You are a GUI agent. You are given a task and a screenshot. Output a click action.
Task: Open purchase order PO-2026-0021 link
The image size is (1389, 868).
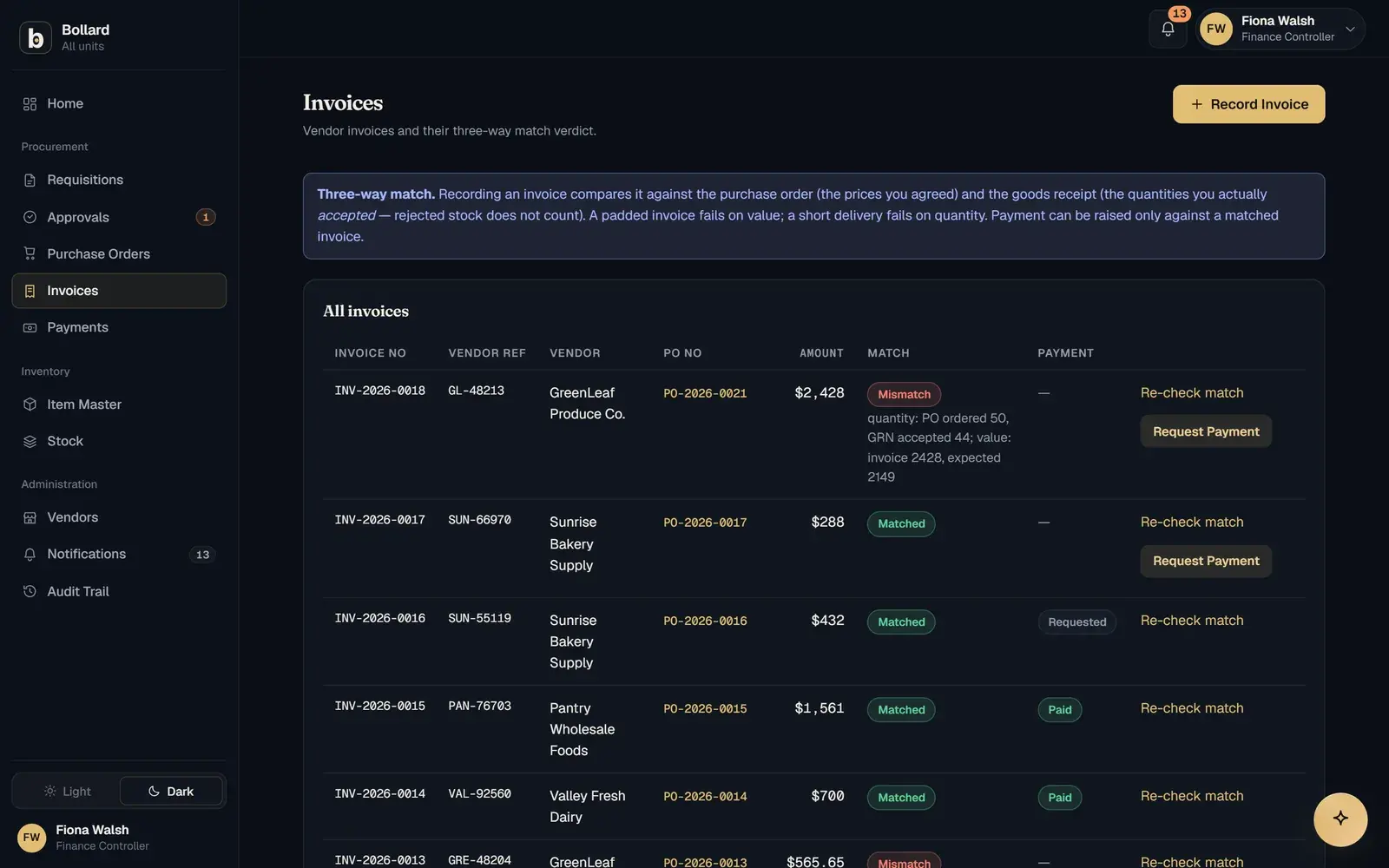[x=705, y=393]
